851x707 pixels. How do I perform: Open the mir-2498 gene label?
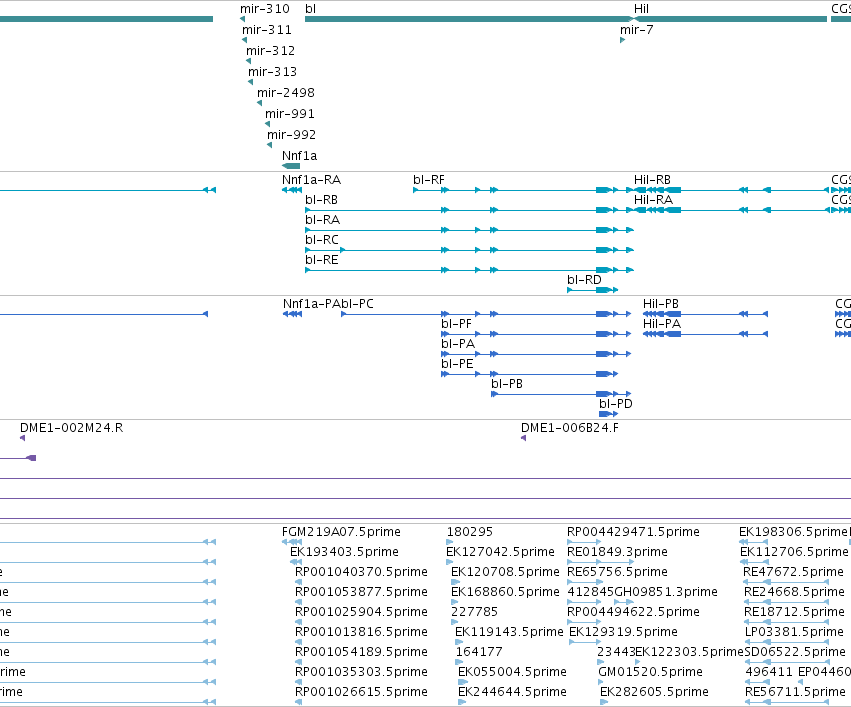[286, 93]
